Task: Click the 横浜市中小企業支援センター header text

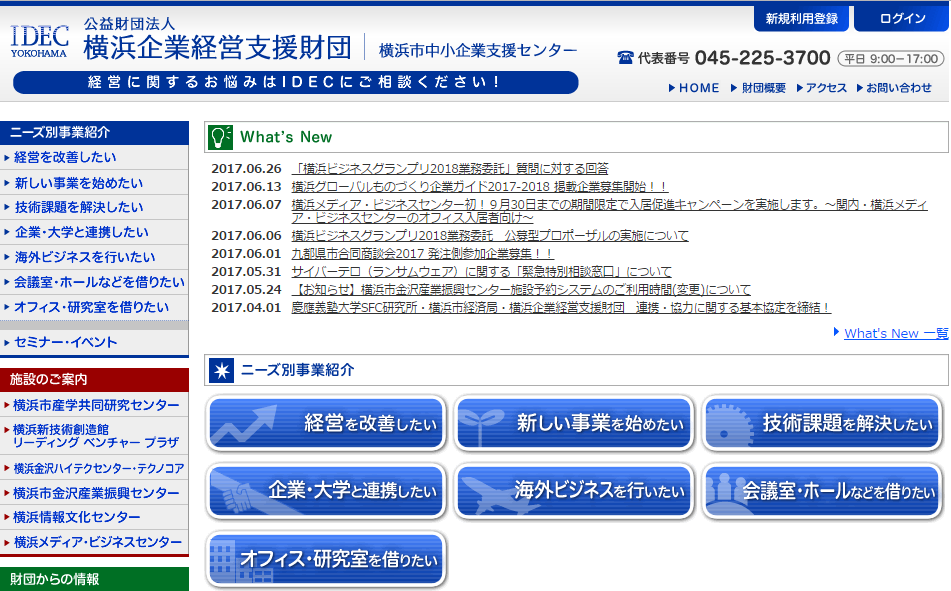Action: (x=477, y=50)
